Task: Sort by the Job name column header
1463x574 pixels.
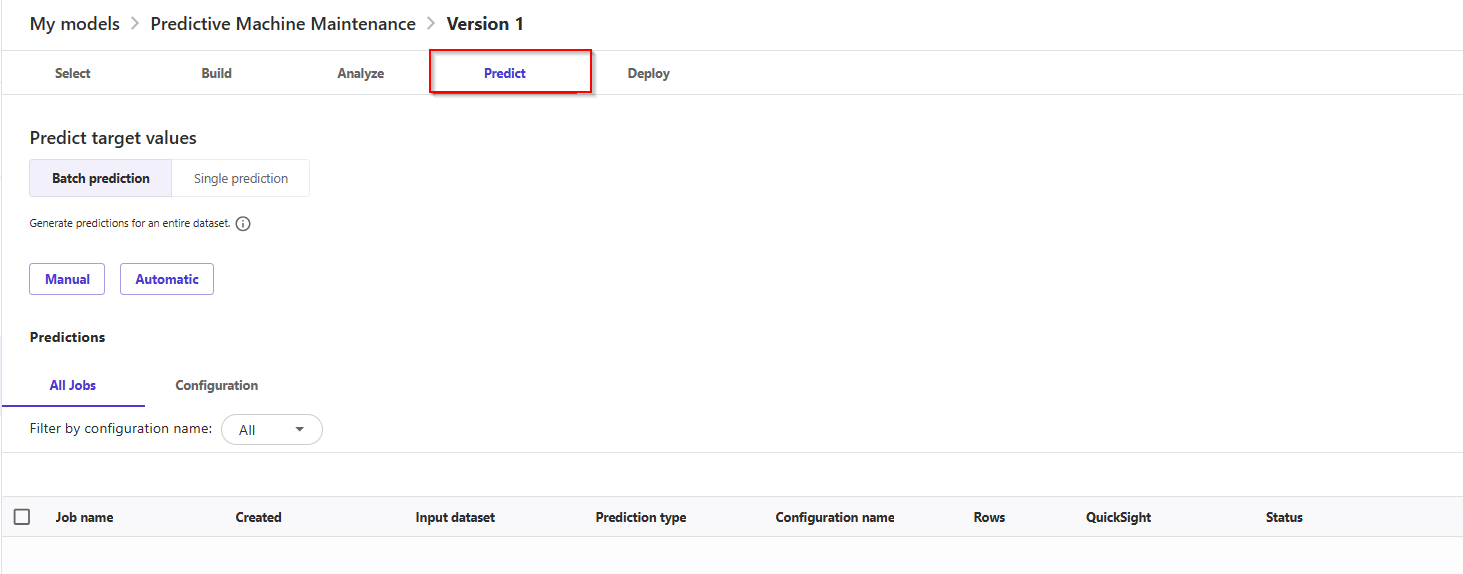Action: click(84, 517)
